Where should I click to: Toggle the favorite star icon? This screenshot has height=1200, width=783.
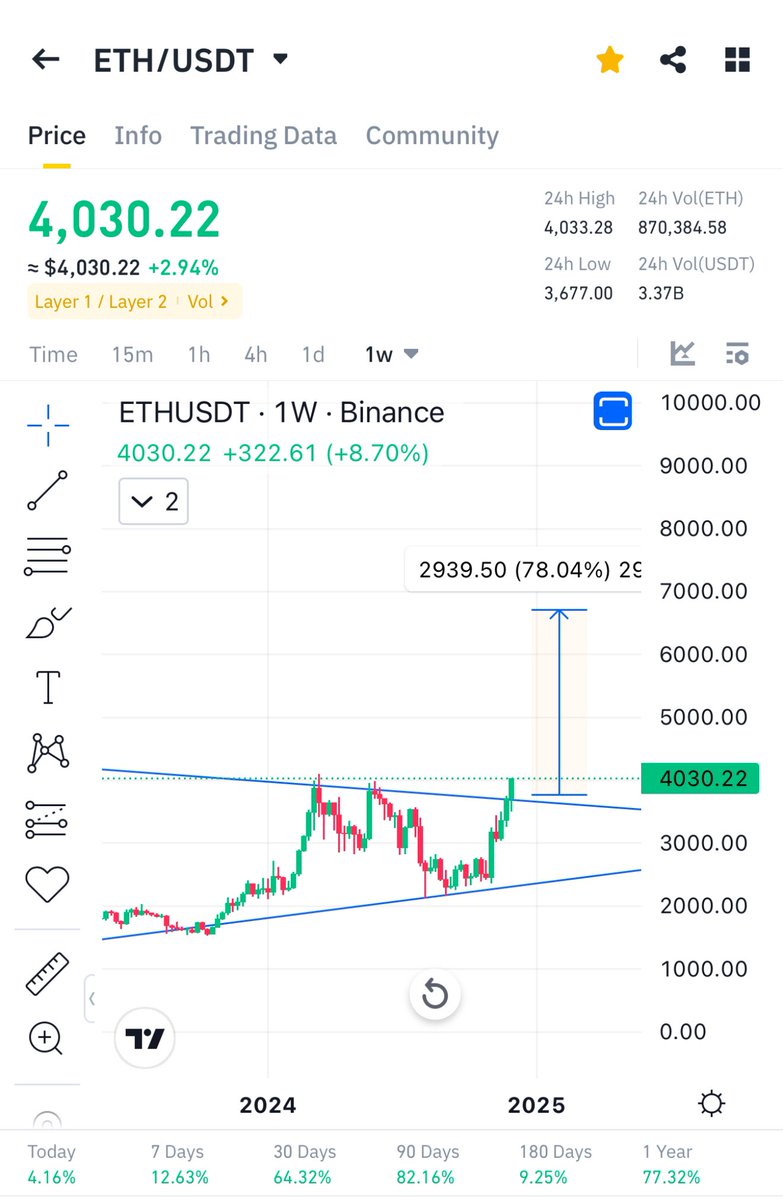pos(610,60)
